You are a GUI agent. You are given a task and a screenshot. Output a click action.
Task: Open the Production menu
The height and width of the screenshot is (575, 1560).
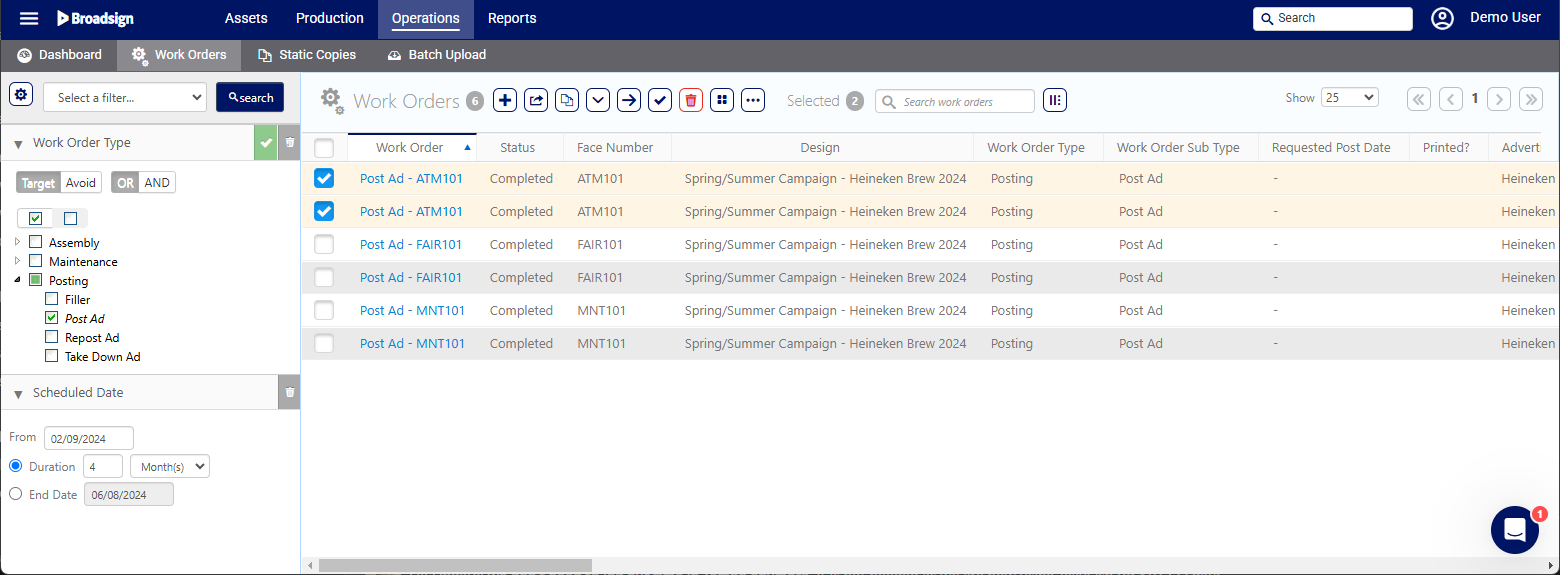[330, 18]
